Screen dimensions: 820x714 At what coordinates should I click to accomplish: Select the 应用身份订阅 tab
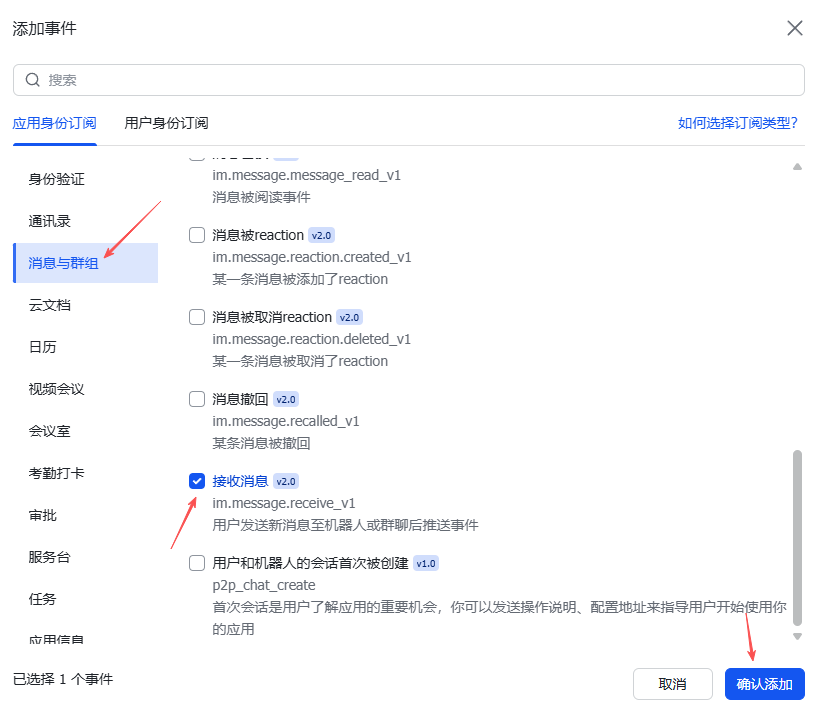click(54, 123)
